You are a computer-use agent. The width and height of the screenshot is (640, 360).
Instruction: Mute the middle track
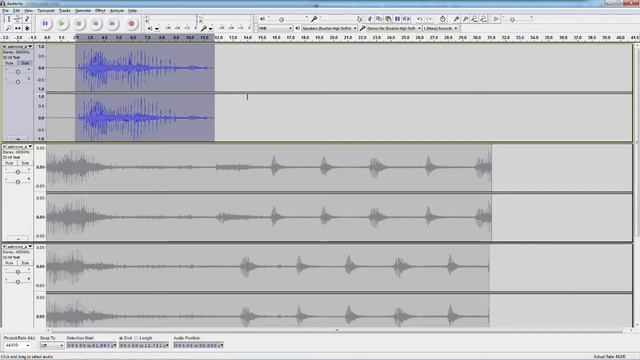(x=9, y=163)
